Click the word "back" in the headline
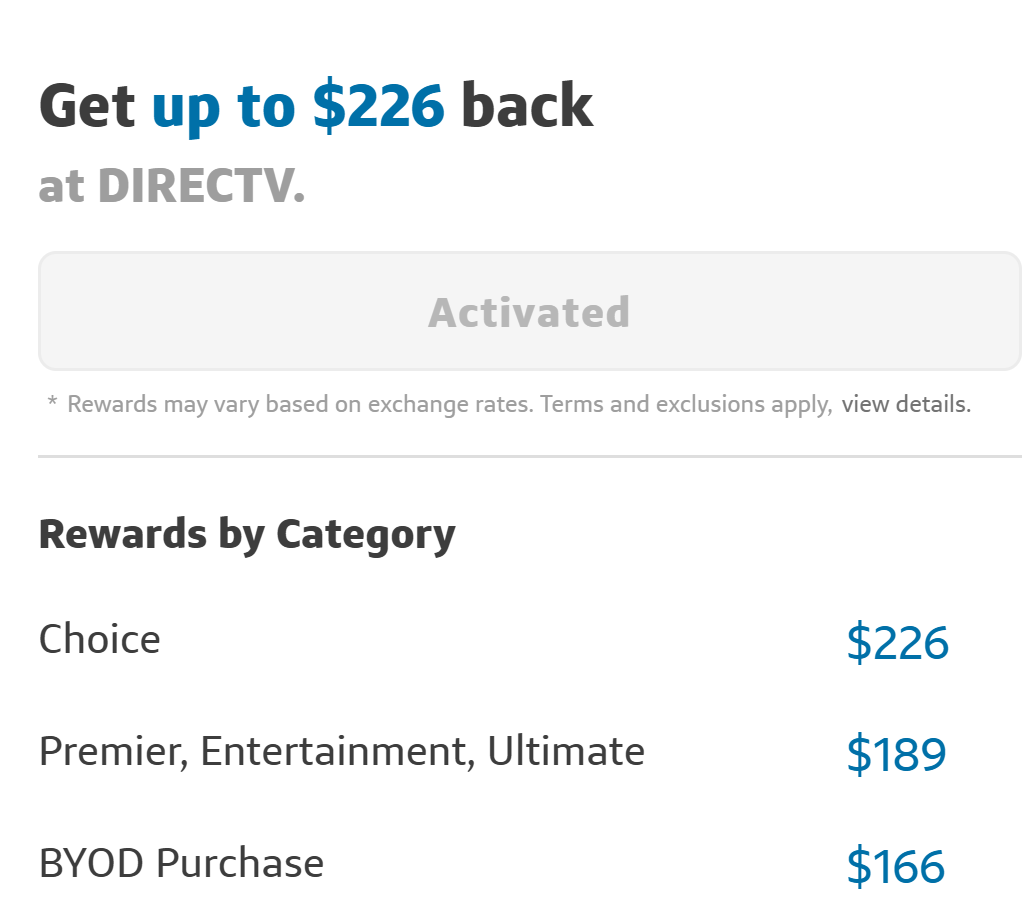Screen dimensions: 1036x922 click(x=527, y=106)
